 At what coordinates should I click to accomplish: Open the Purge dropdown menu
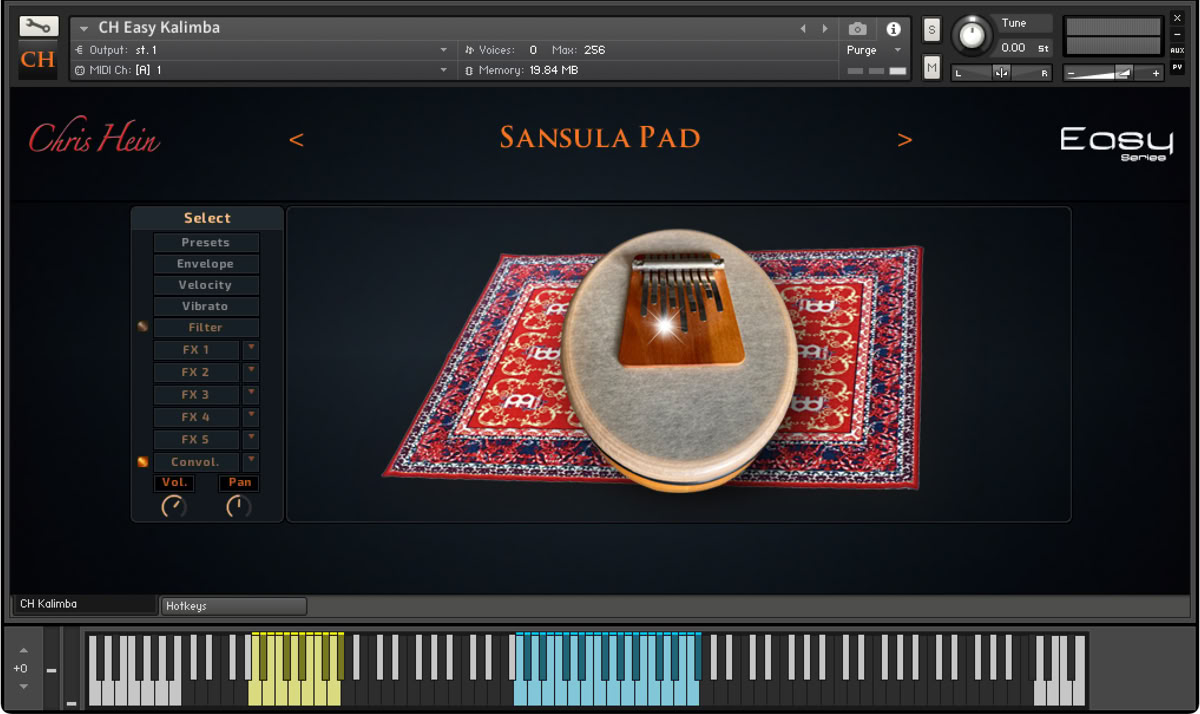(874, 50)
